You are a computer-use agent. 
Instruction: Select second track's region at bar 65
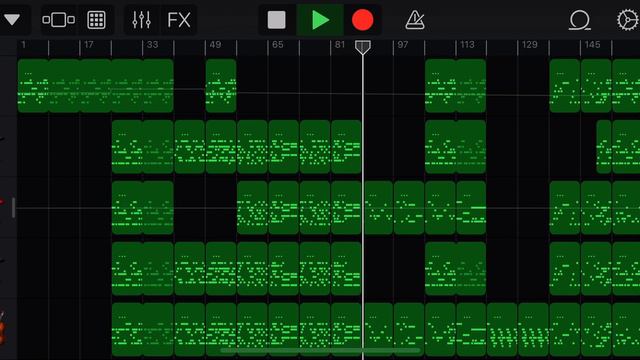pyautogui.click(x=283, y=147)
